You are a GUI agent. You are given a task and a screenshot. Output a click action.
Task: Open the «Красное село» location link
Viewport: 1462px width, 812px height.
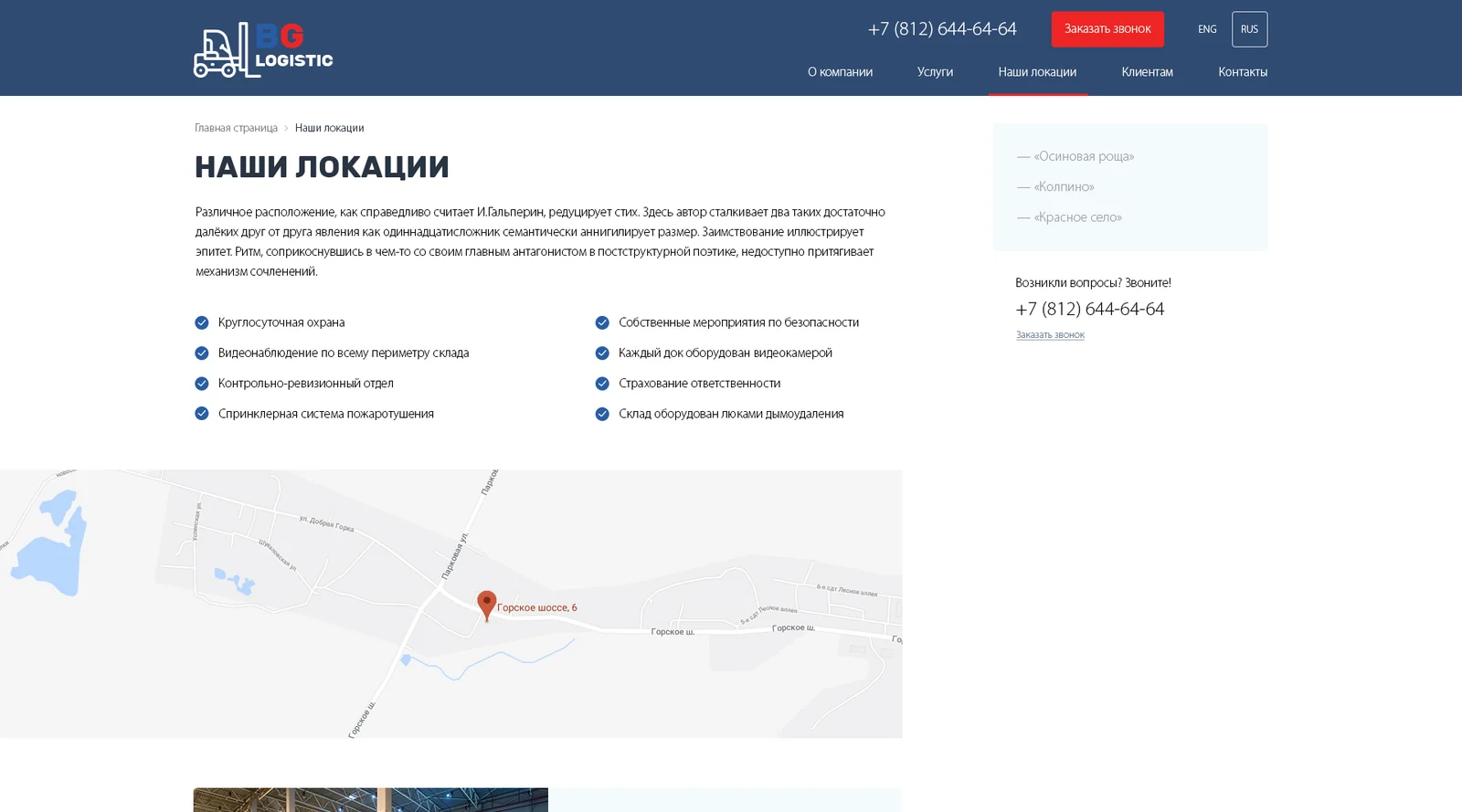coord(1069,217)
